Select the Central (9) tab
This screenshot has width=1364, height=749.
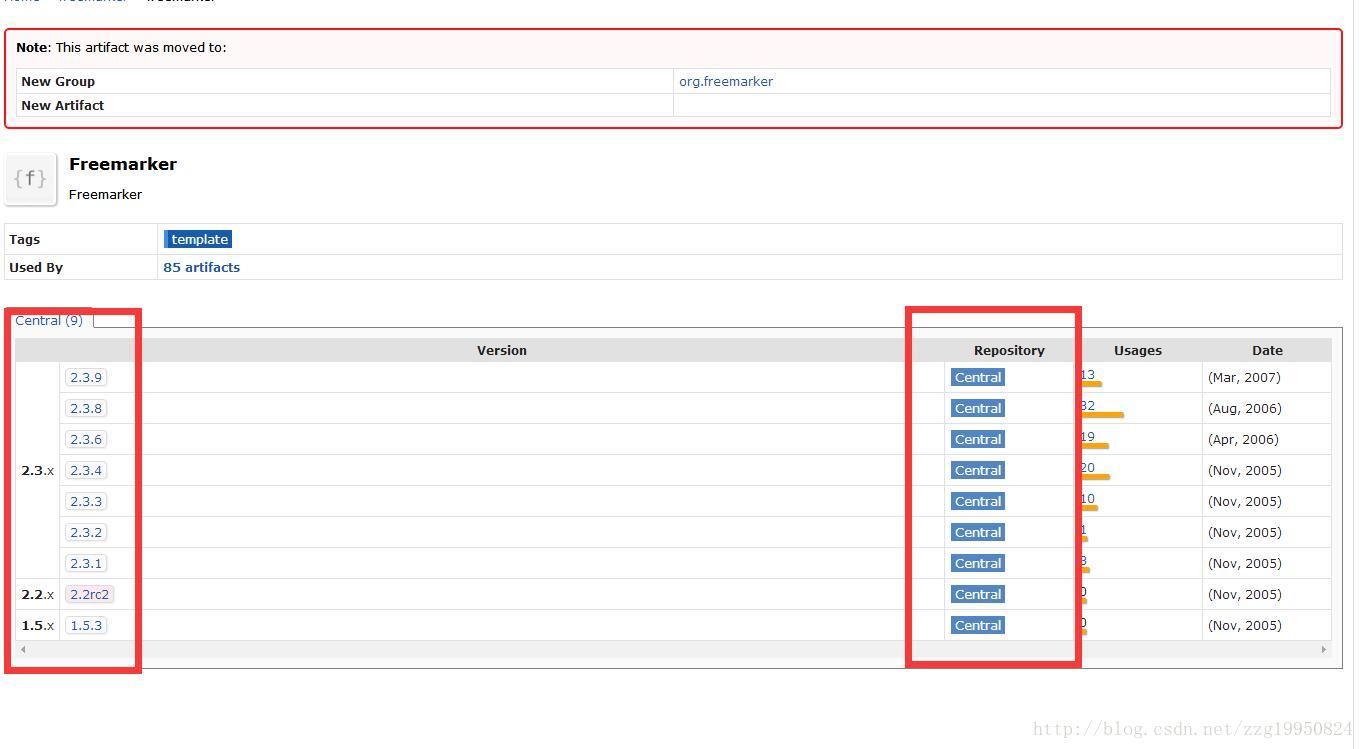49,320
